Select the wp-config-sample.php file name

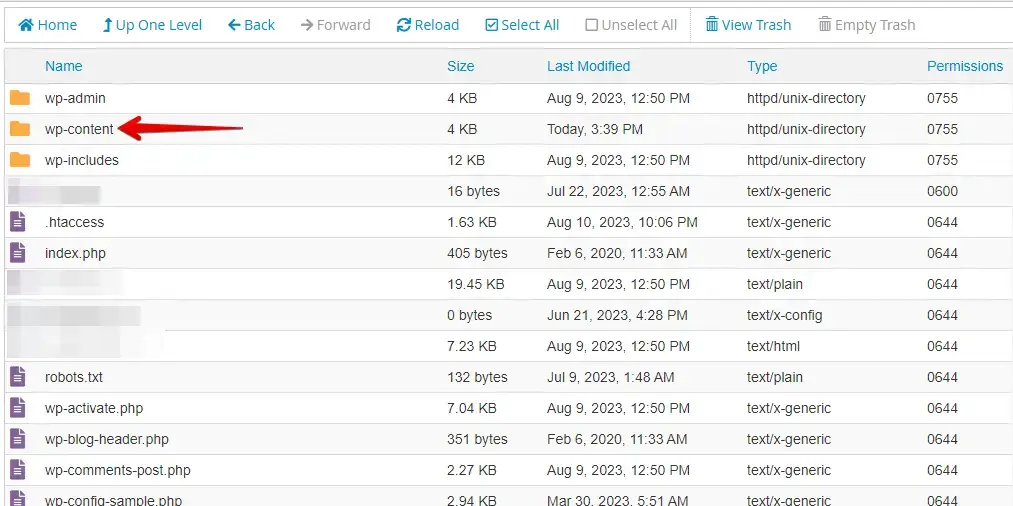(113, 500)
